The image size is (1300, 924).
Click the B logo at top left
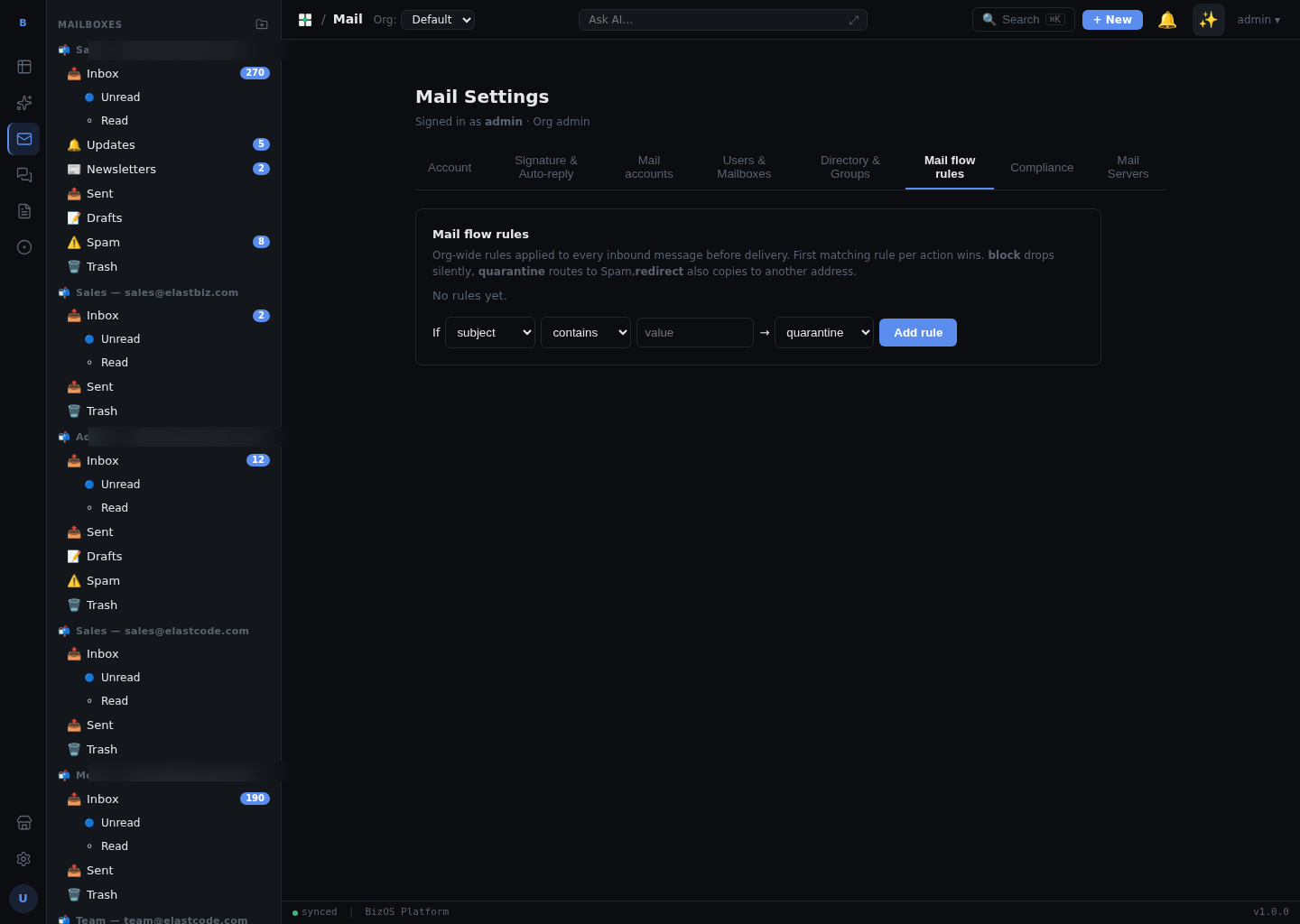(x=23, y=23)
